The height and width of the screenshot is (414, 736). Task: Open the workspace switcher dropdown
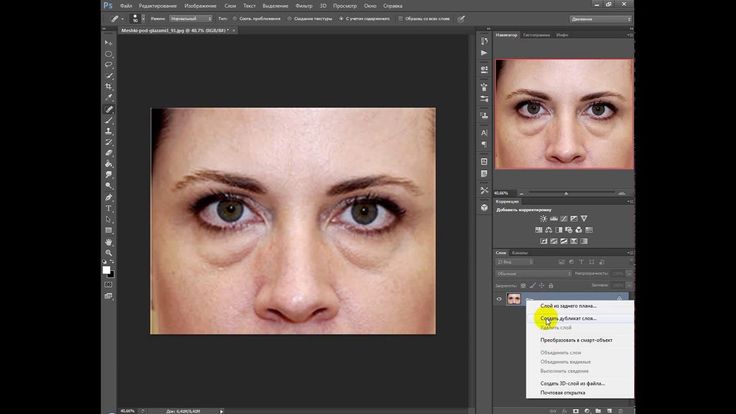coord(600,19)
